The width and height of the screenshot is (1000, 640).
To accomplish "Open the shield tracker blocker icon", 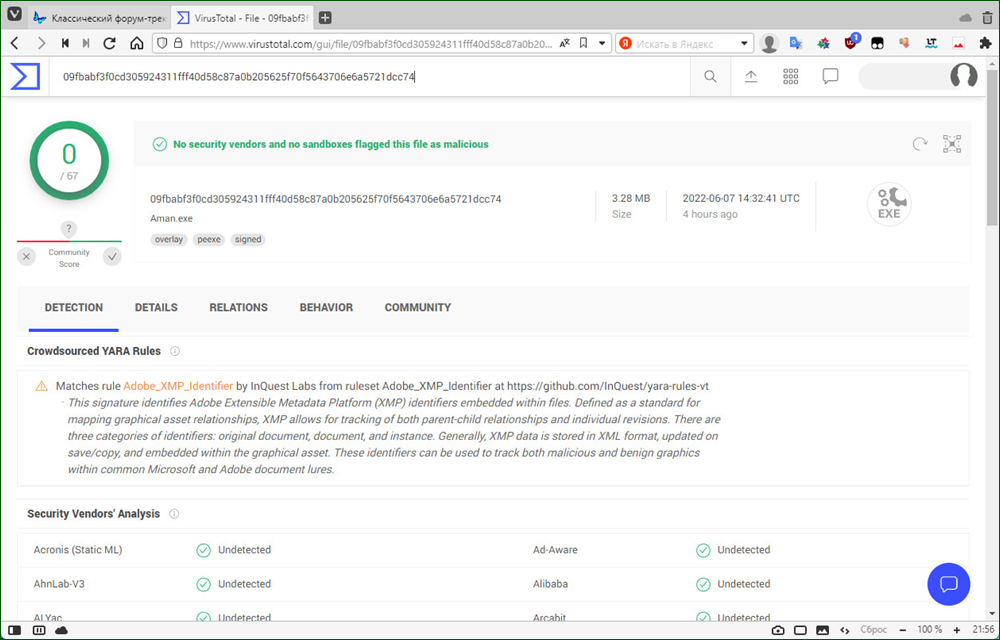I will point(163,43).
